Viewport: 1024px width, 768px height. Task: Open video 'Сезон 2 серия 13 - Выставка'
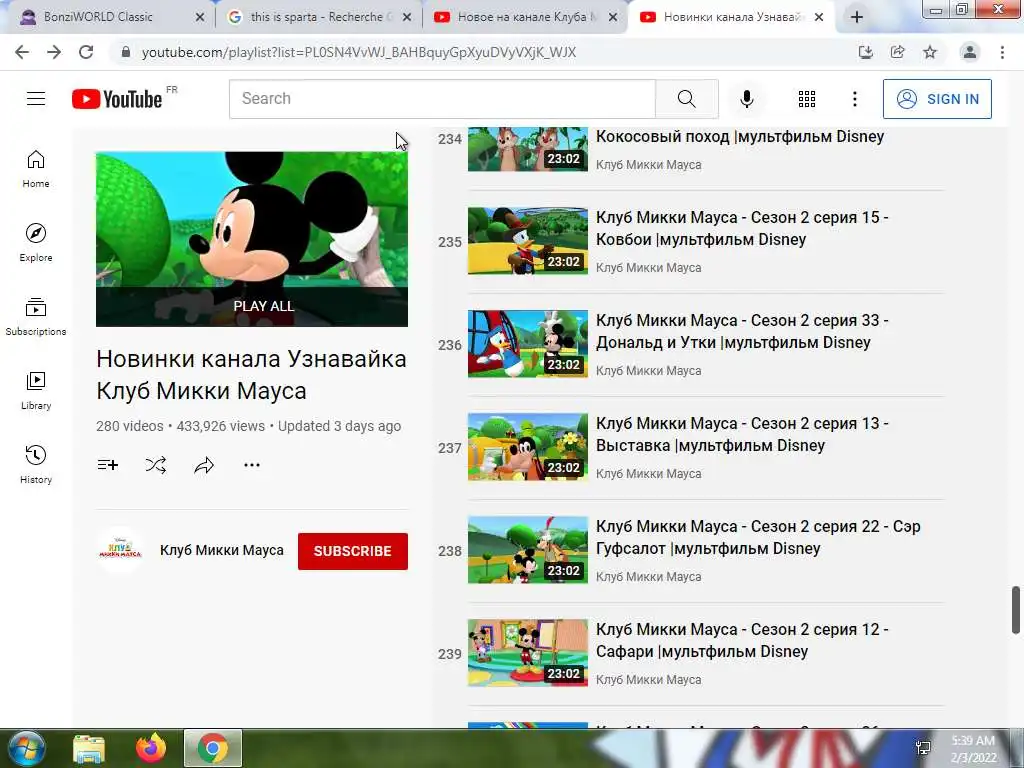[x=742, y=434]
